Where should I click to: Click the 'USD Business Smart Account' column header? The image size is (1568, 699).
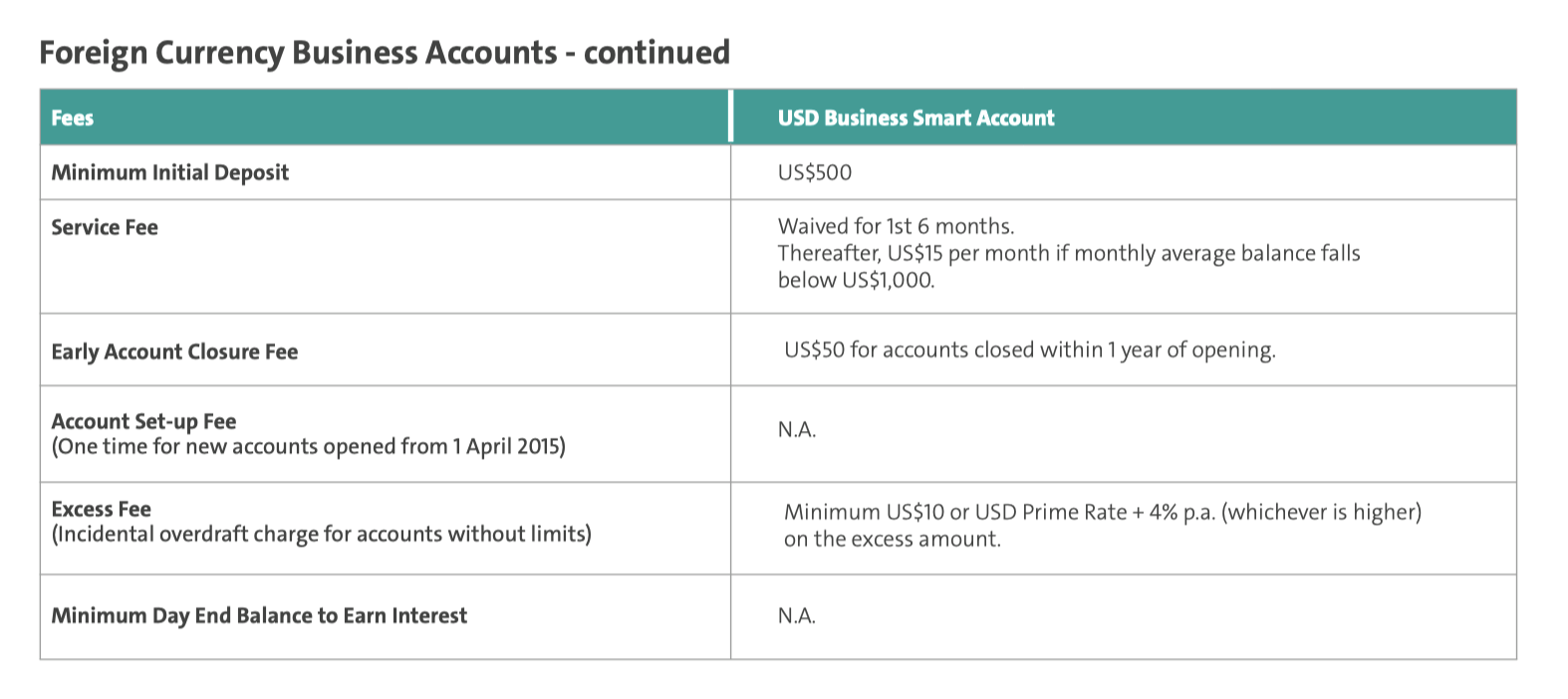point(915,117)
